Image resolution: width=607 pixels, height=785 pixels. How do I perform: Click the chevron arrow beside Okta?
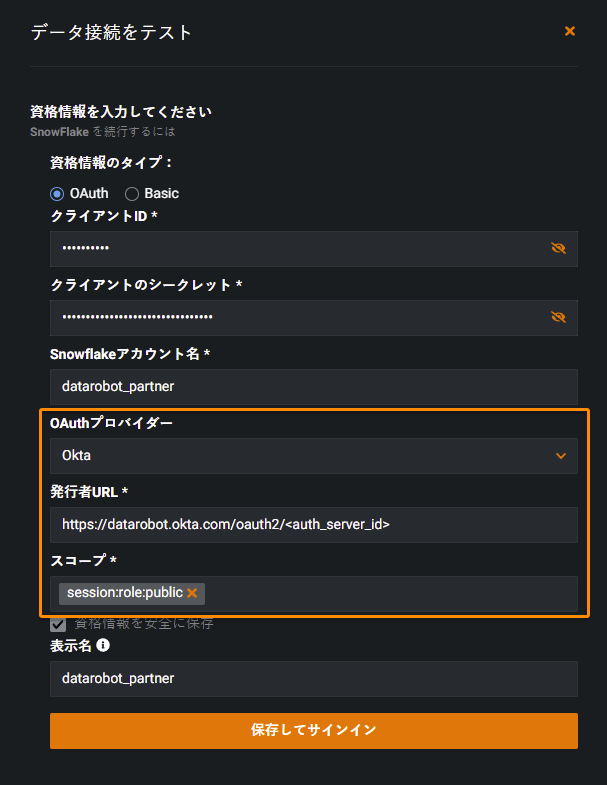561,456
